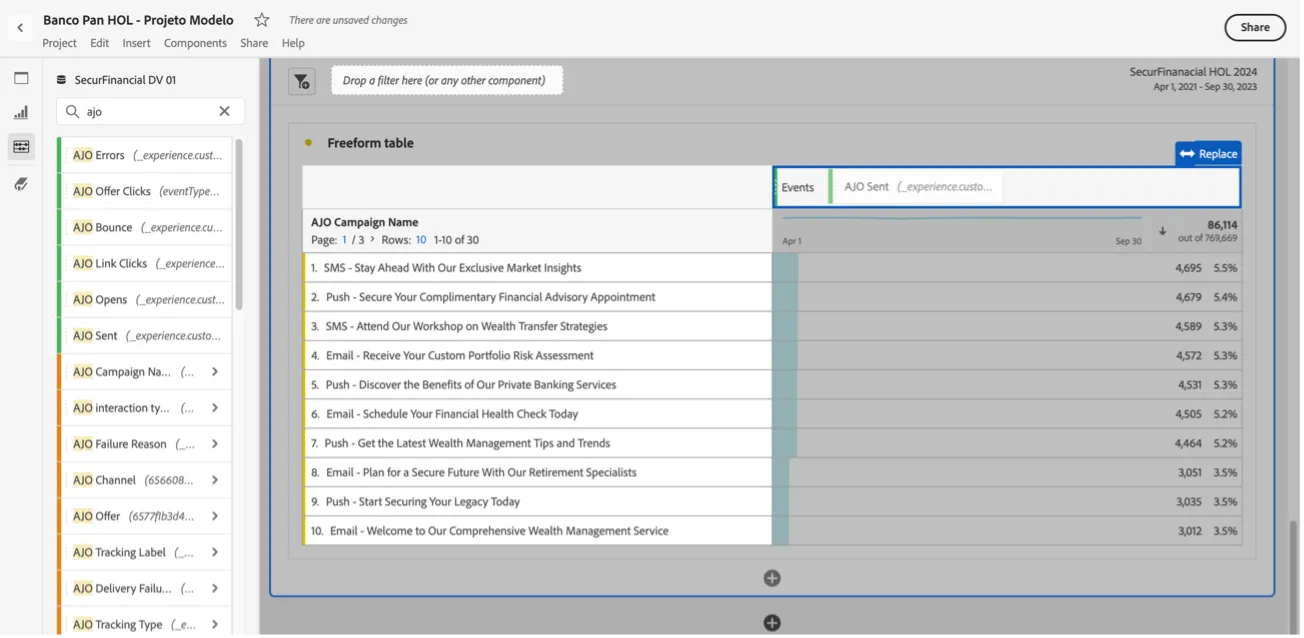Click the blue Replace button
The image size is (1304, 638).
point(1208,154)
